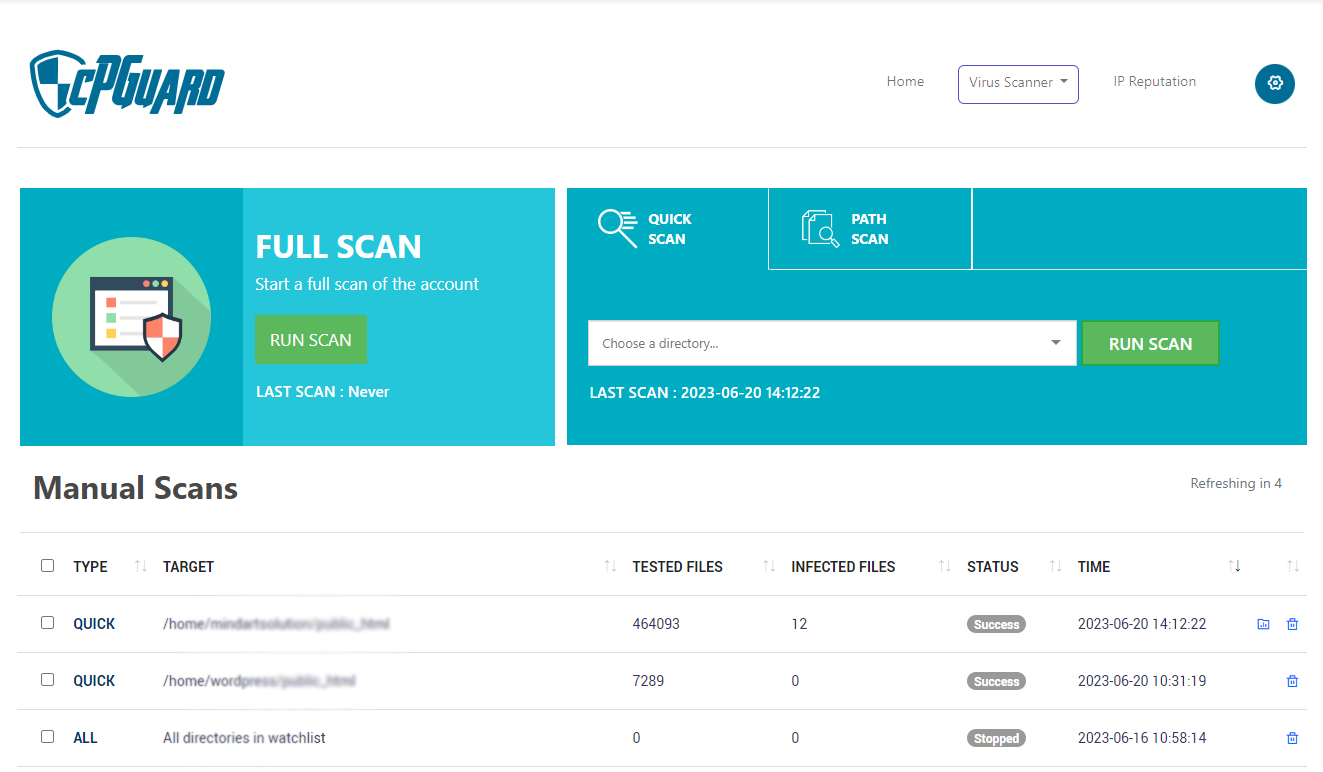The image size is (1323, 772).
Task: Switch to the Path Scan tab
Action: [x=870, y=229]
